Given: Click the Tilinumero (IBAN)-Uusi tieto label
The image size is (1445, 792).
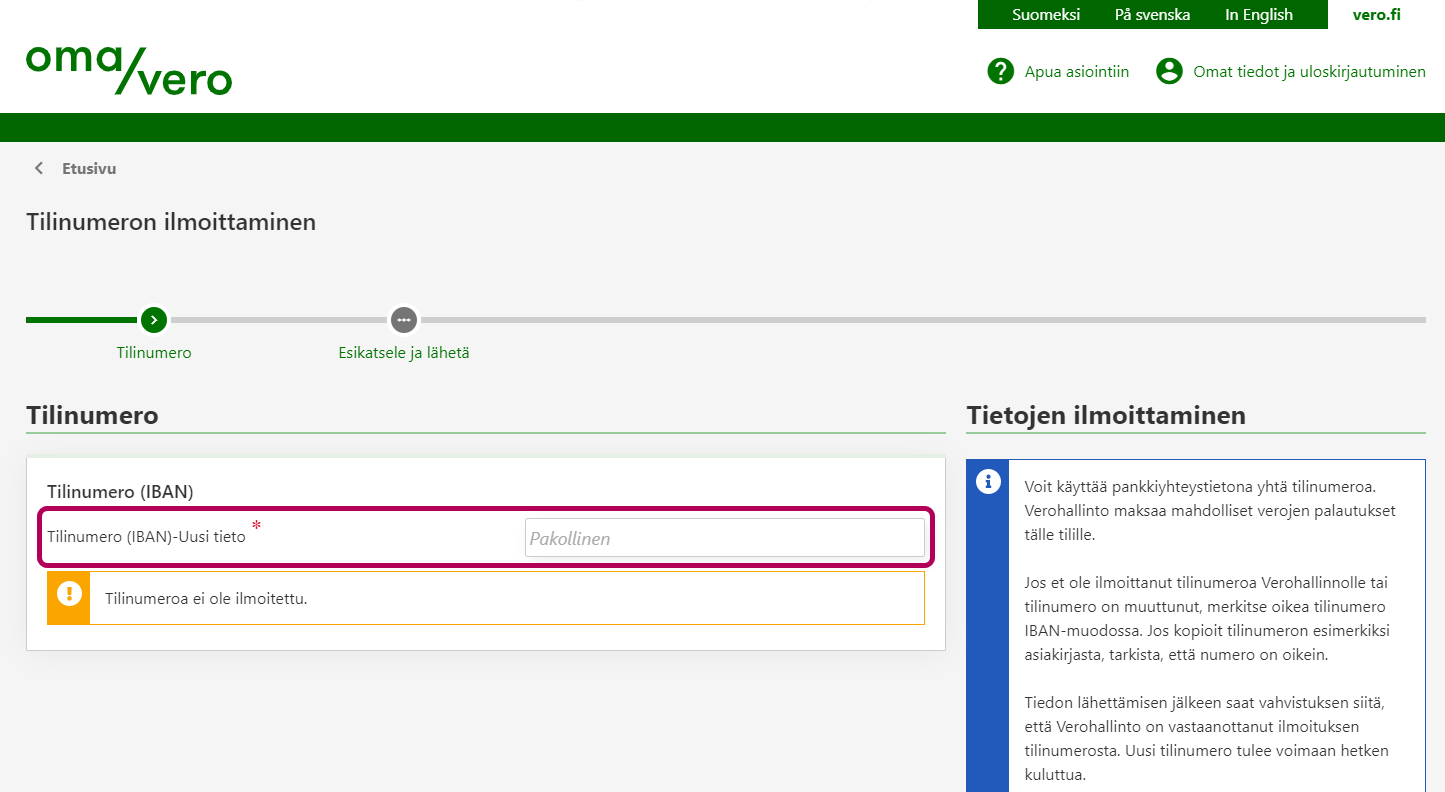Looking at the screenshot, I should (146, 536).
